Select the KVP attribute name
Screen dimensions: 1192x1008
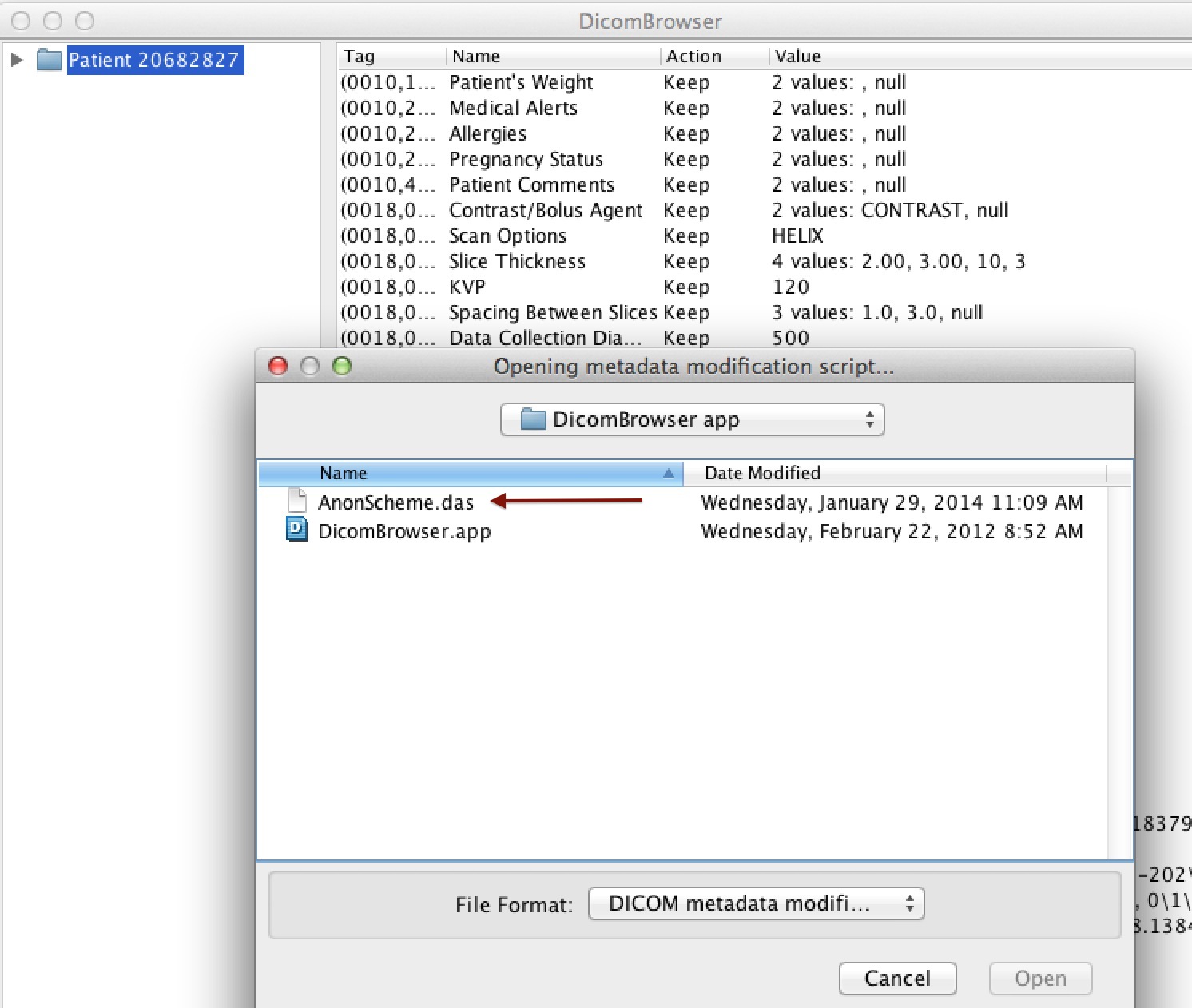click(467, 287)
